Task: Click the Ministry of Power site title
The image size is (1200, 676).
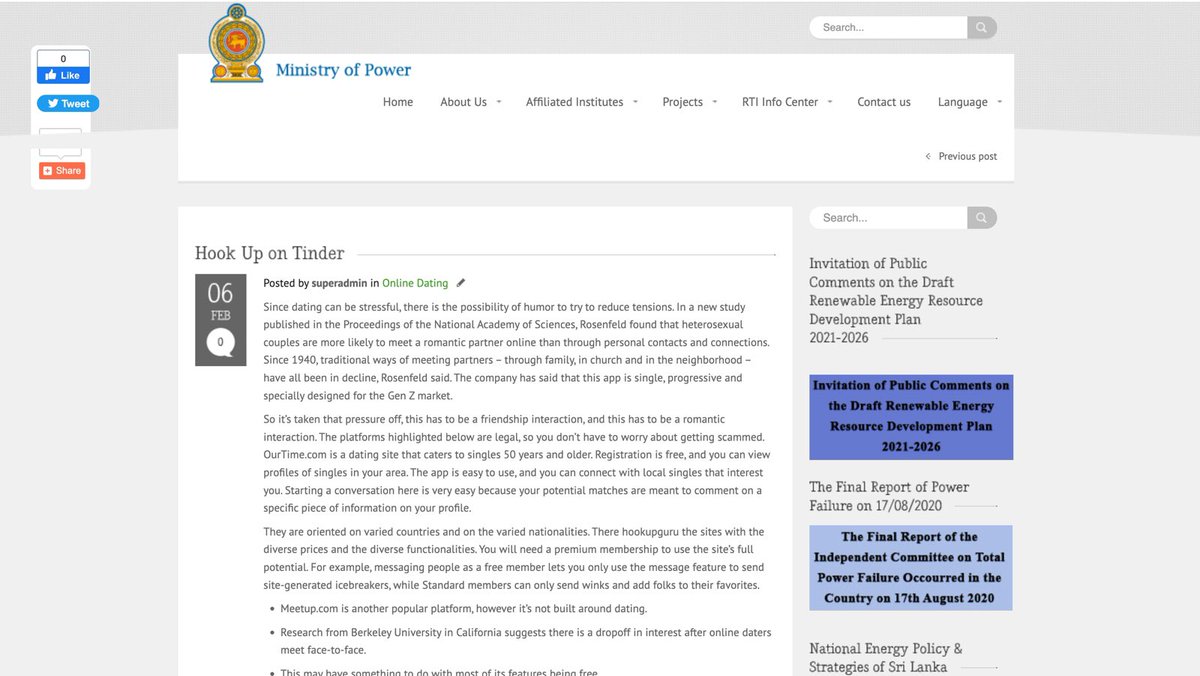Action: tap(343, 70)
